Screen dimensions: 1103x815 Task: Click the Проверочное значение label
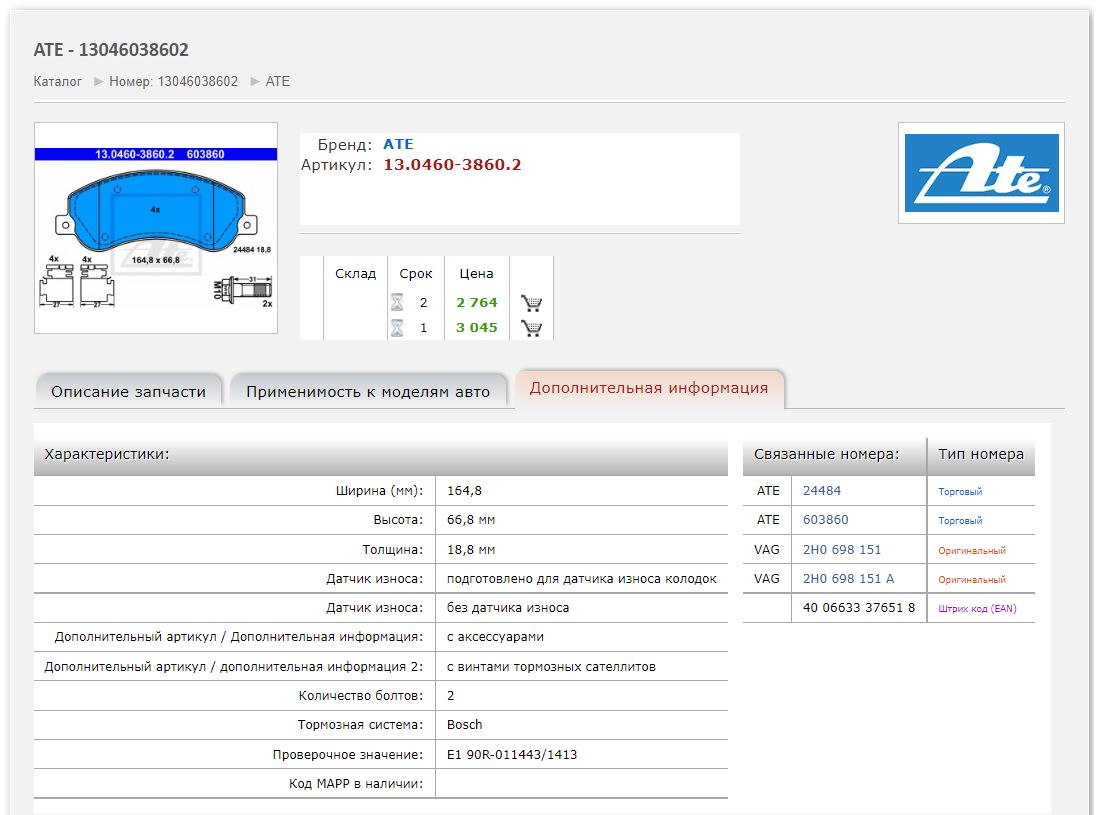pyautogui.click(x=348, y=755)
